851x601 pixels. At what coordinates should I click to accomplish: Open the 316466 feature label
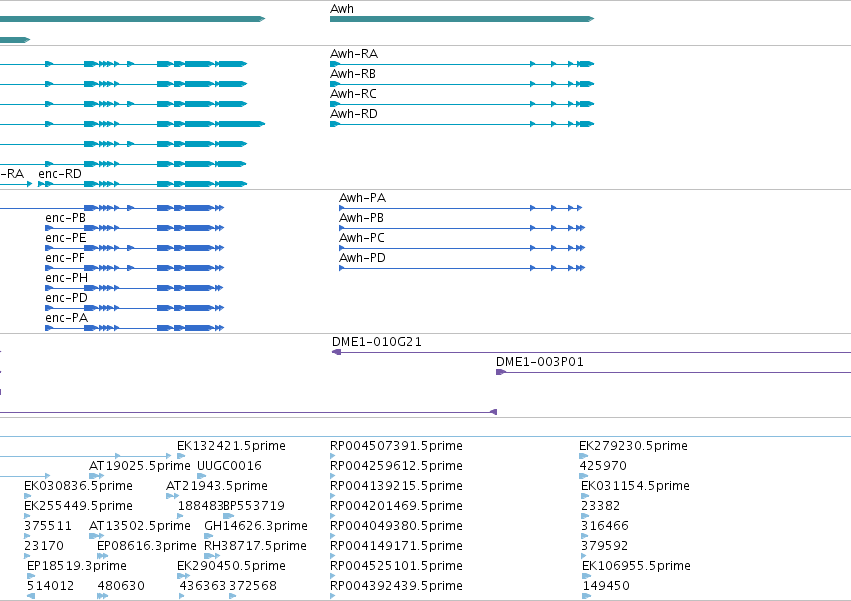[605, 526]
